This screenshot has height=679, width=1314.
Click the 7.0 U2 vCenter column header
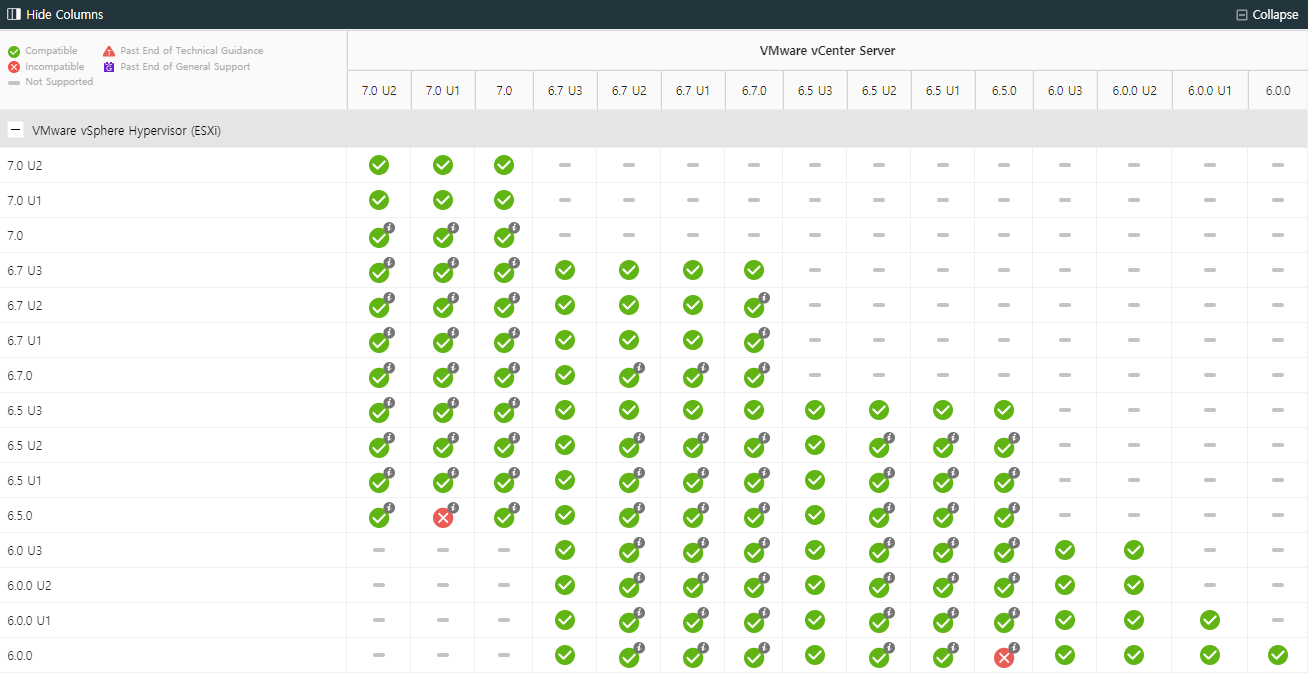(379, 90)
